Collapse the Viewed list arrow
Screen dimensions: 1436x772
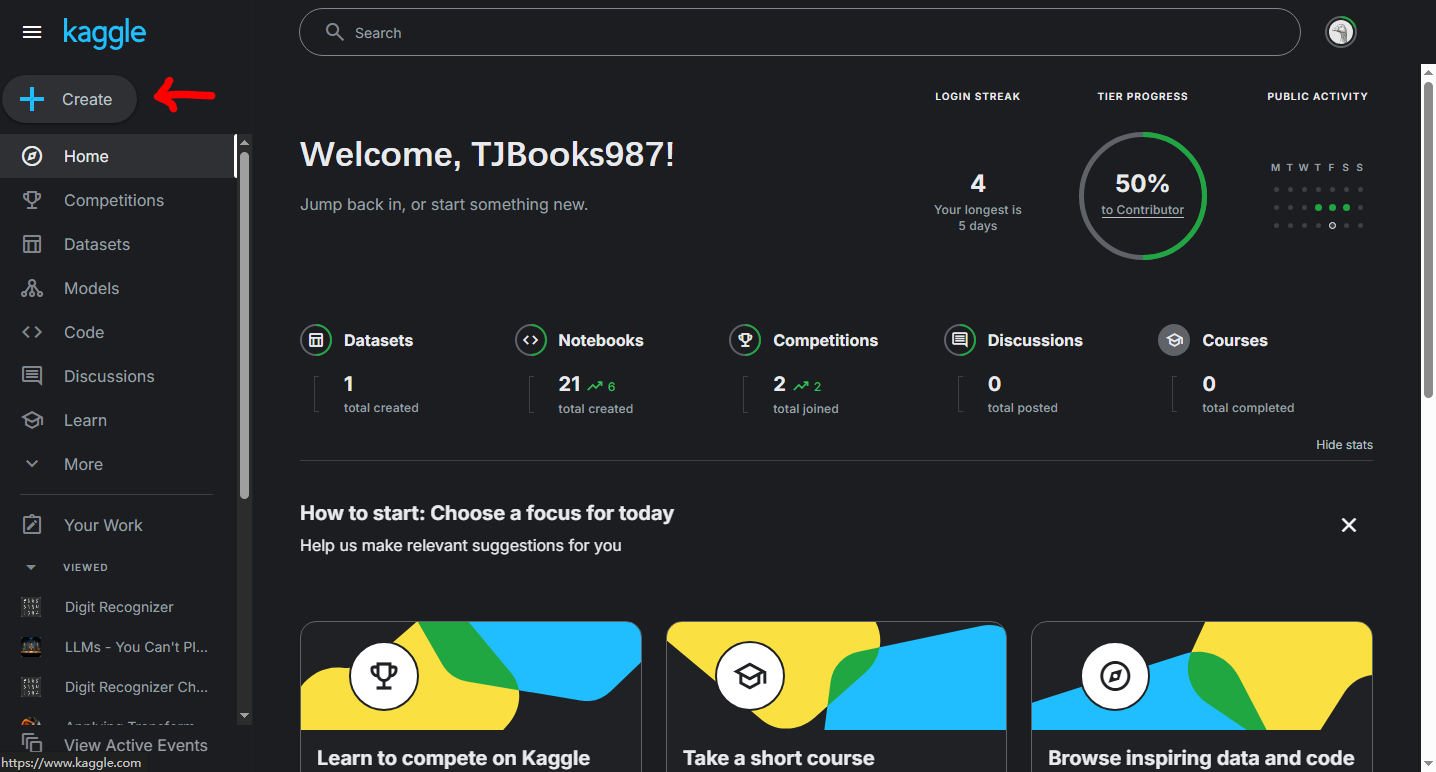click(x=31, y=567)
